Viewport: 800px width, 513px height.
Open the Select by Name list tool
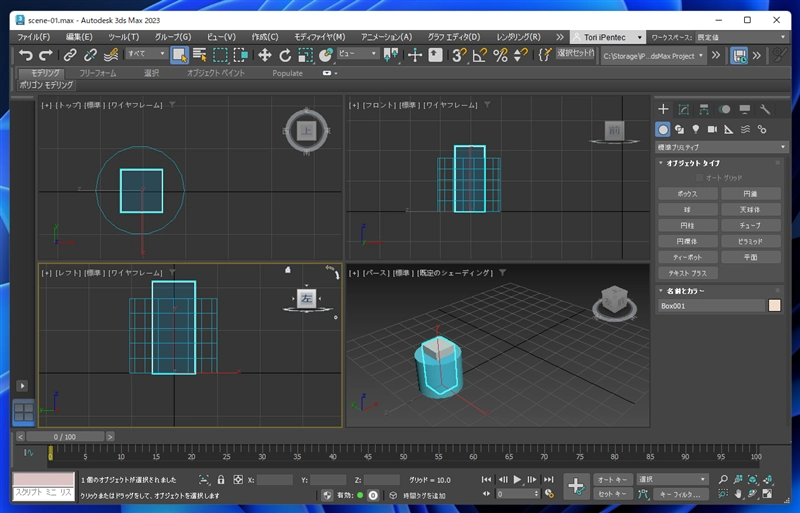199,55
